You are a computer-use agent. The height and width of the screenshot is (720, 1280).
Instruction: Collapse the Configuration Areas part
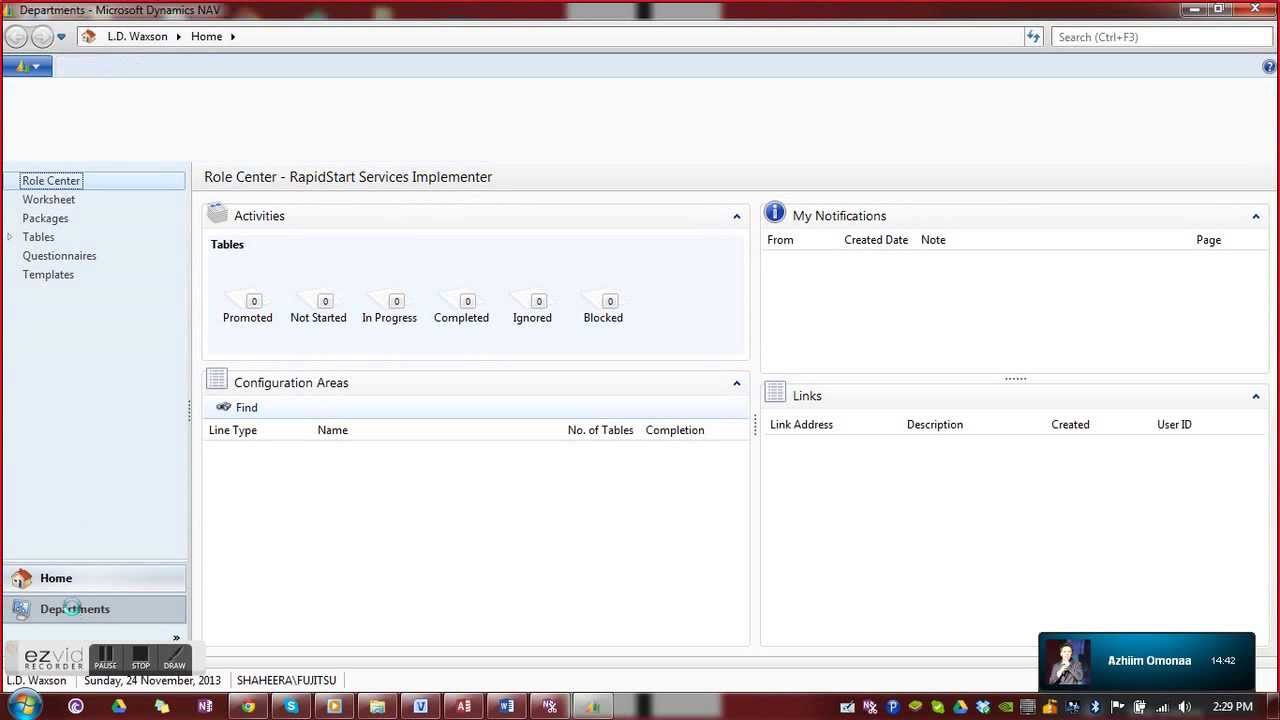(737, 383)
